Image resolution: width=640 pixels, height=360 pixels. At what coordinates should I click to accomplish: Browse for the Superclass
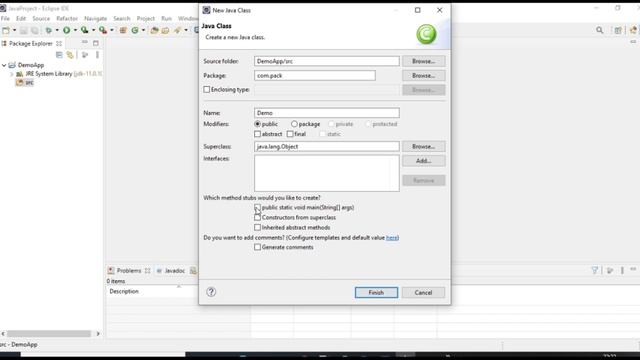[x=423, y=147]
